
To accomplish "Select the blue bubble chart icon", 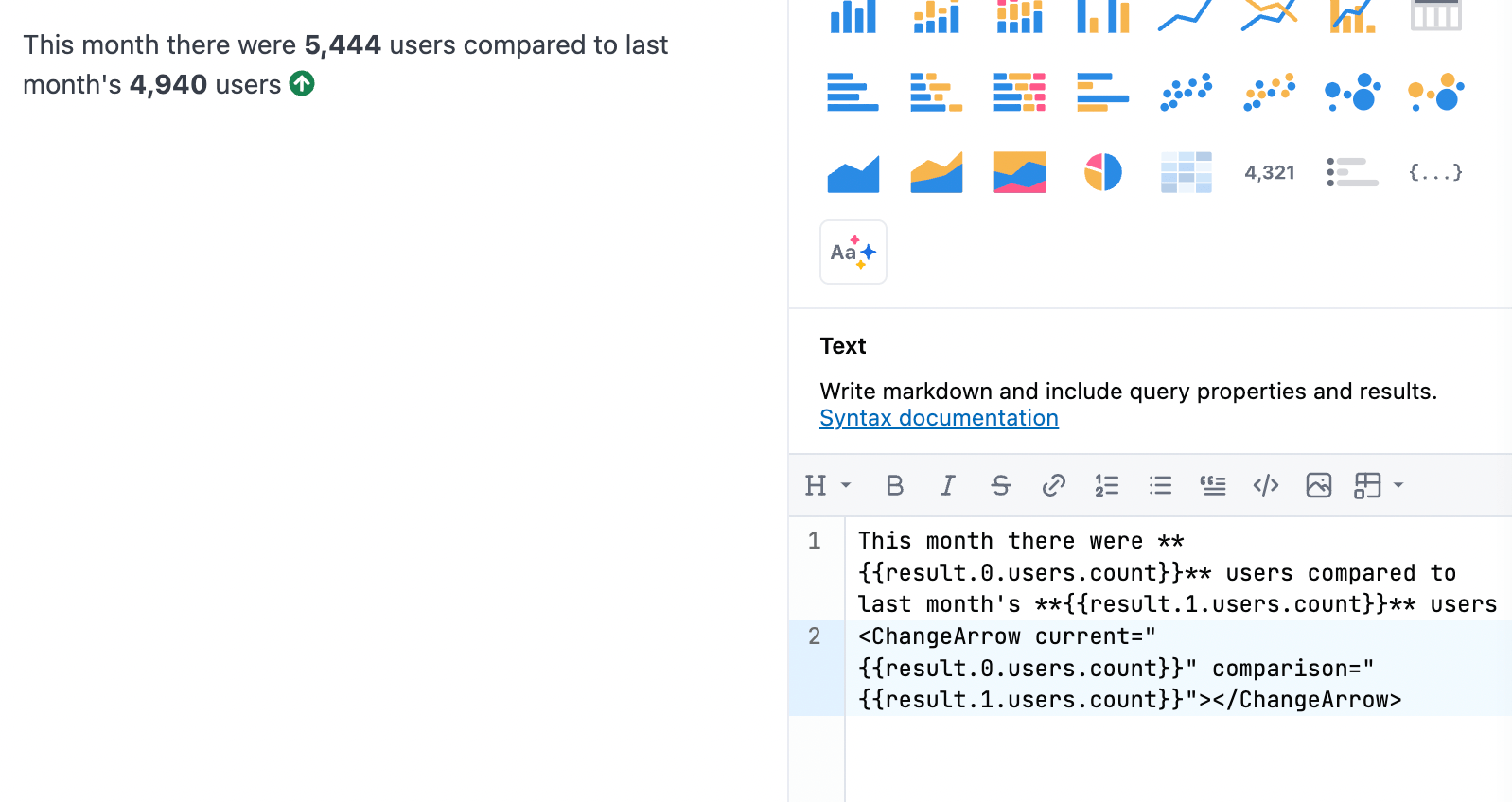I will (x=1352, y=92).
